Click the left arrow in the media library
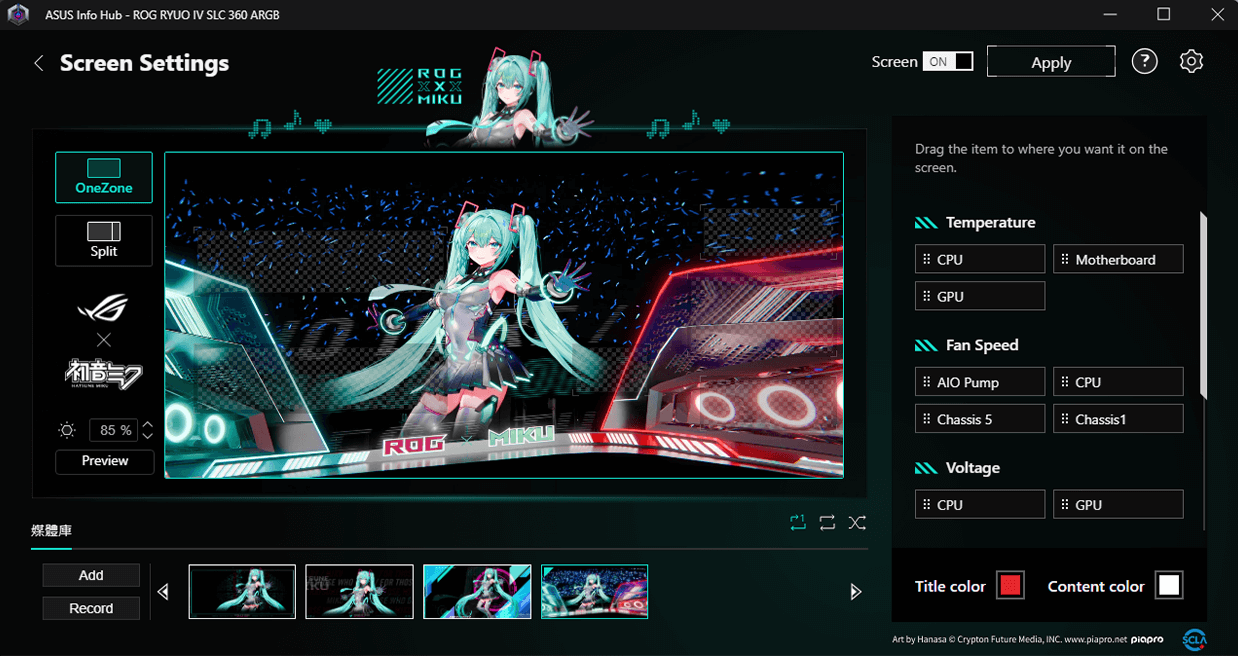This screenshot has width=1238, height=656. click(x=163, y=591)
